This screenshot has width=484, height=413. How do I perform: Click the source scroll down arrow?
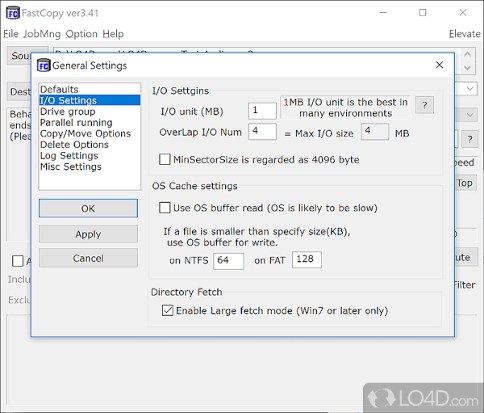pyautogui.click(x=467, y=68)
